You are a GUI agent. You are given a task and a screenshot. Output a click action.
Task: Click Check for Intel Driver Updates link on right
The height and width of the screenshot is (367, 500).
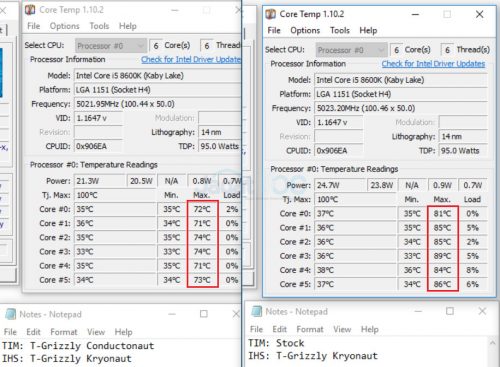point(433,64)
